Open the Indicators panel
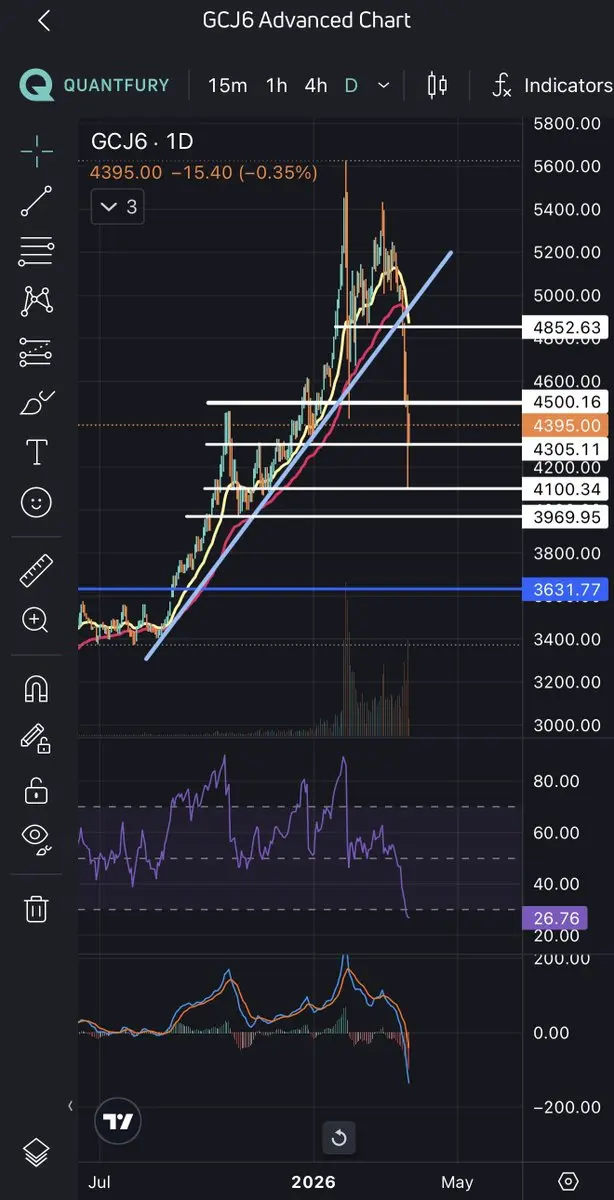614x1200 pixels. pyautogui.click(x=552, y=86)
